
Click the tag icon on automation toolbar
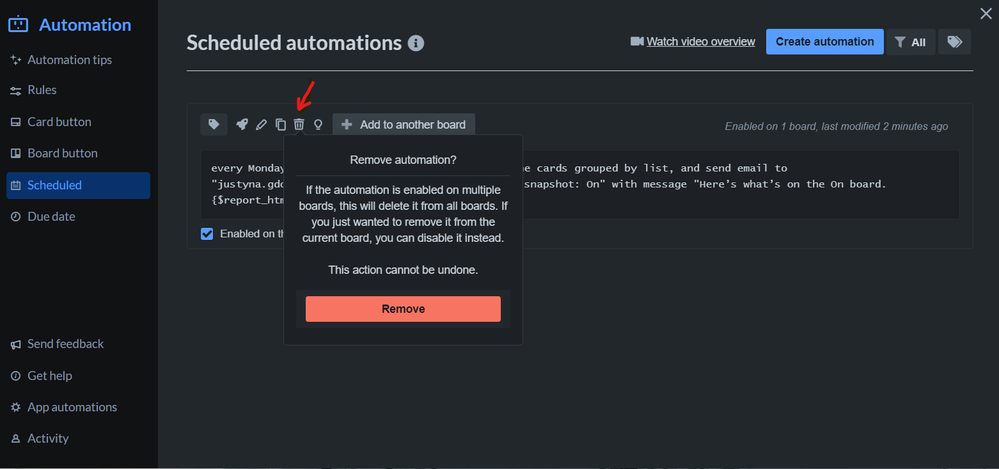[214, 124]
